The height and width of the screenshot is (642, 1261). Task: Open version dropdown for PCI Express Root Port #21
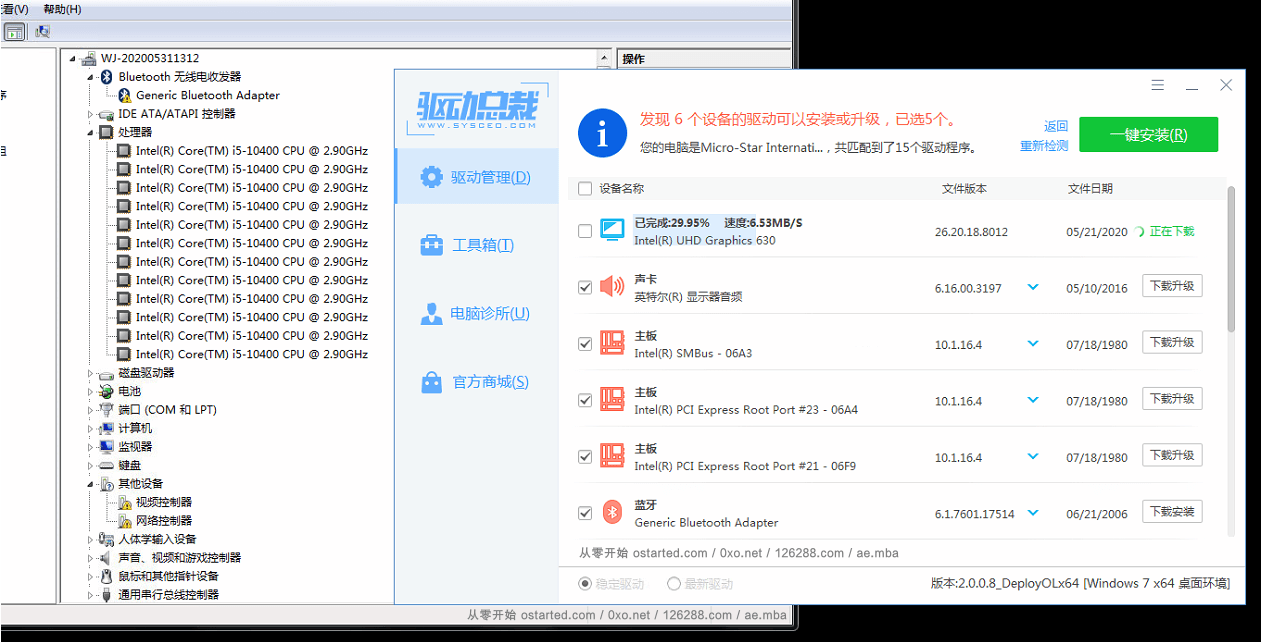click(x=1033, y=456)
